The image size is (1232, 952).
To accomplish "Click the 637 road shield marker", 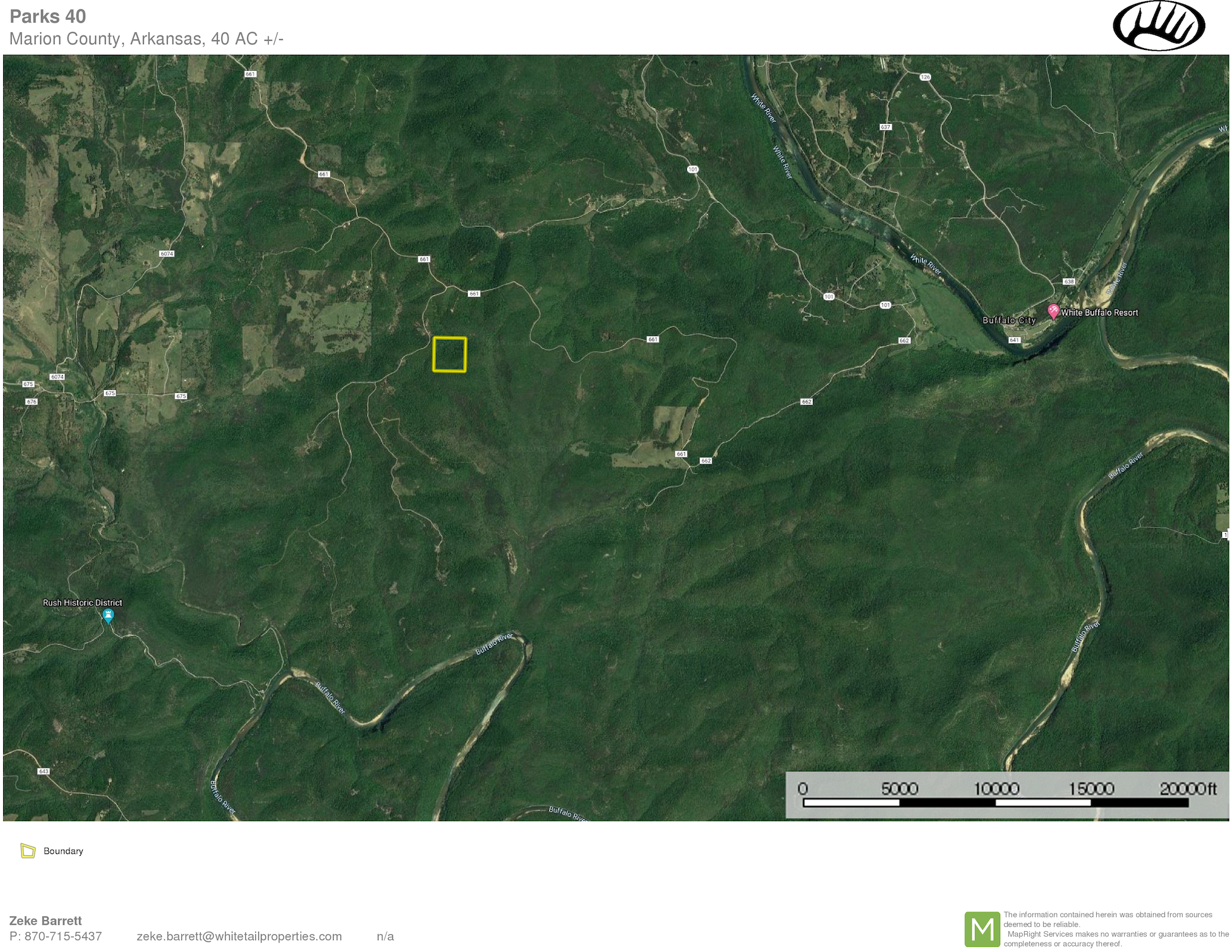I will (x=885, y=127).
